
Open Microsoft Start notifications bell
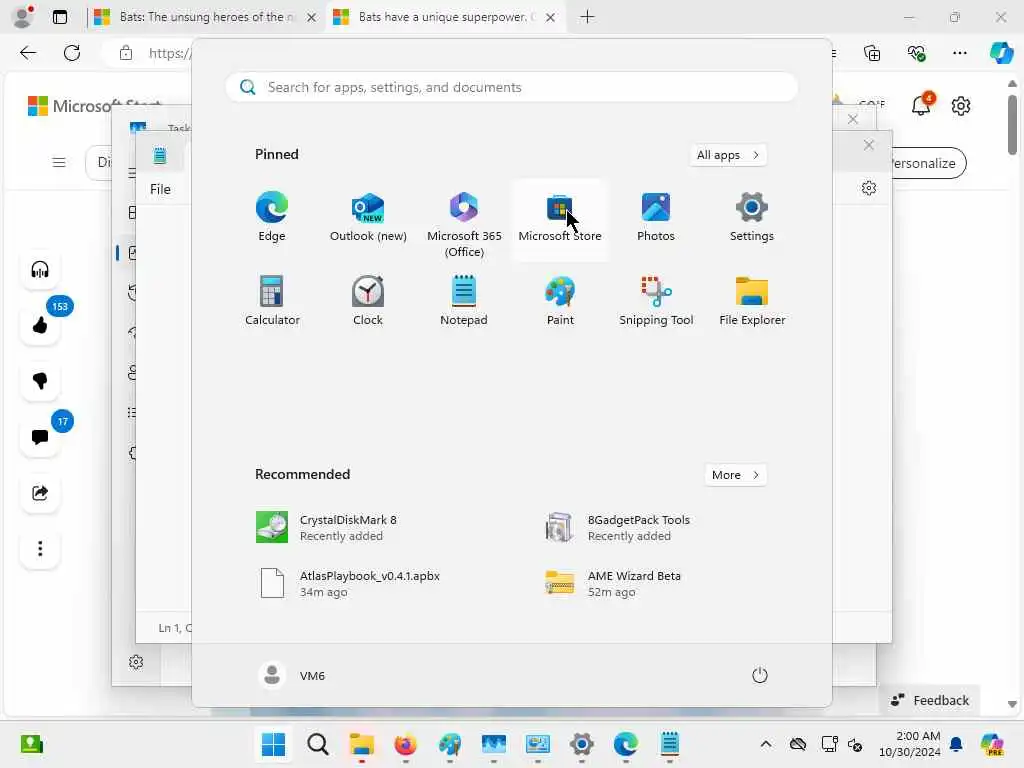tap(921, 105)
